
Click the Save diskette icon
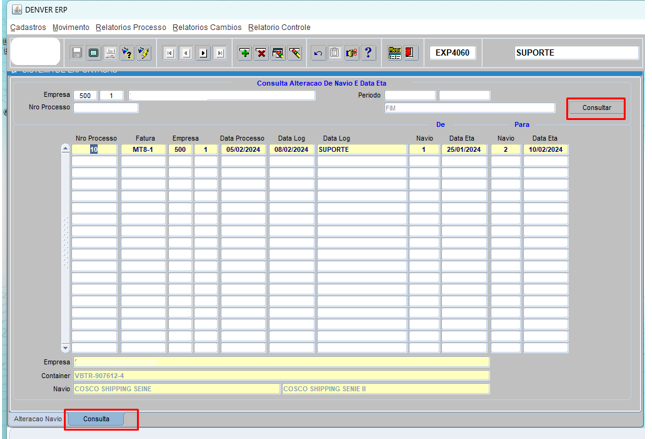tap(77, 53)
